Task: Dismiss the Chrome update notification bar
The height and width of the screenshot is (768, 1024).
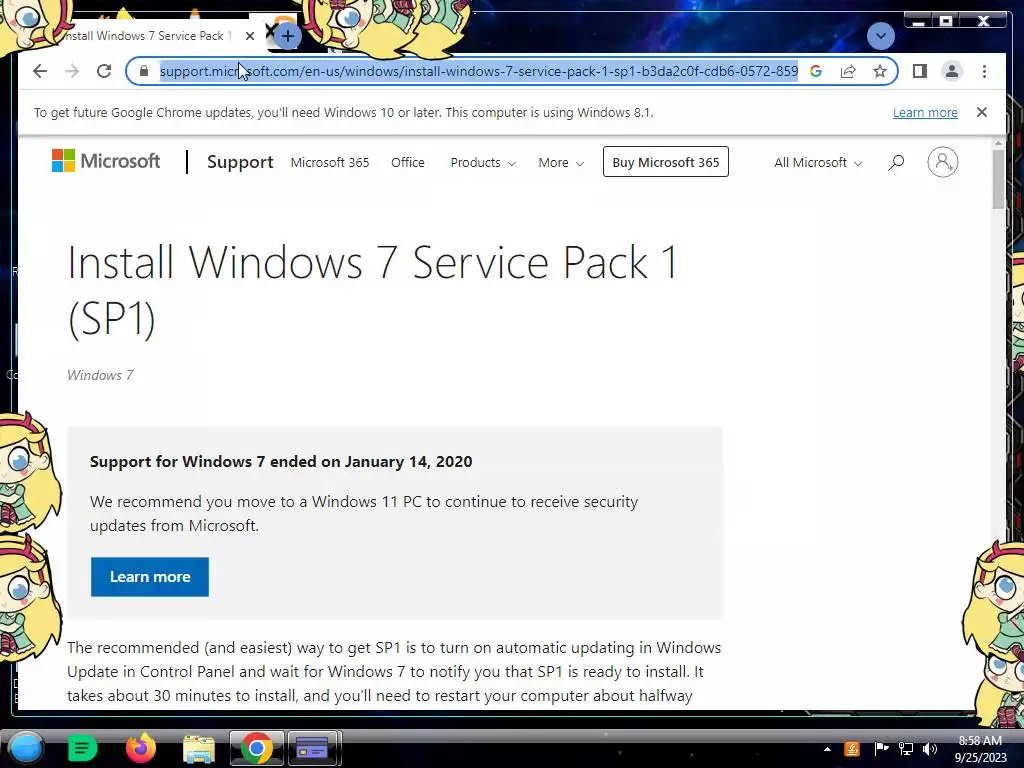Action: pyautogui.click(x=982, y=112)
